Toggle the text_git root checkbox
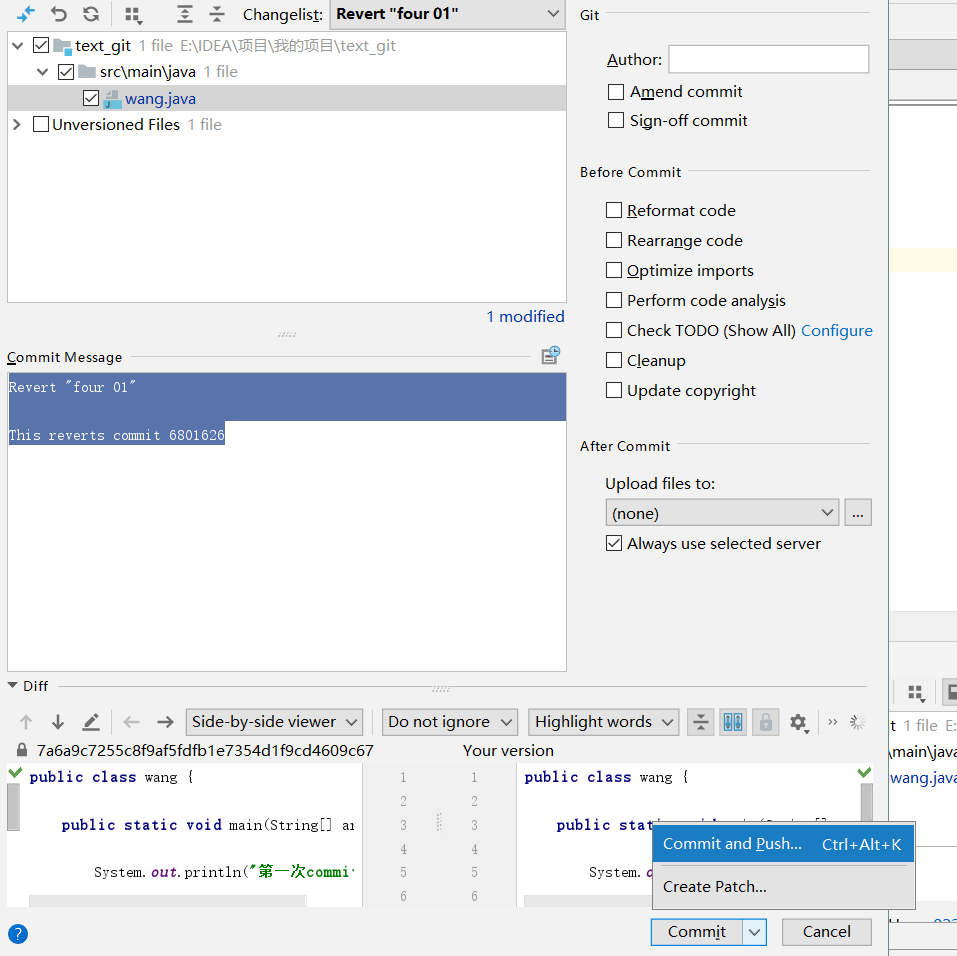Viewport: 957px width, 956px height. point(41,45)
